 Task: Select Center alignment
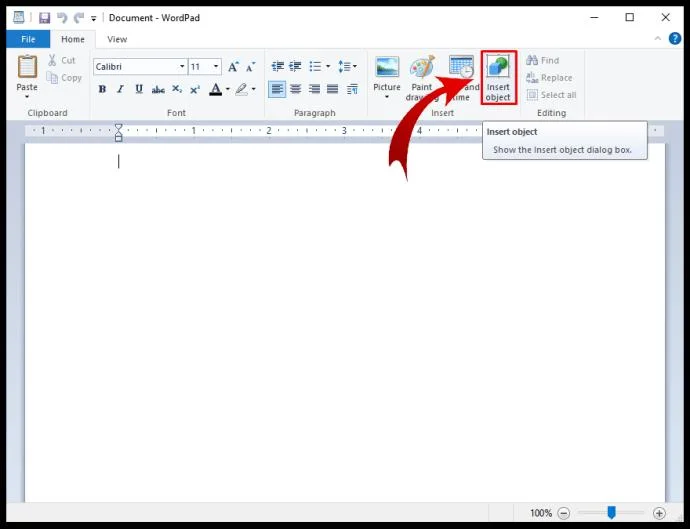(x=296, y=89)
